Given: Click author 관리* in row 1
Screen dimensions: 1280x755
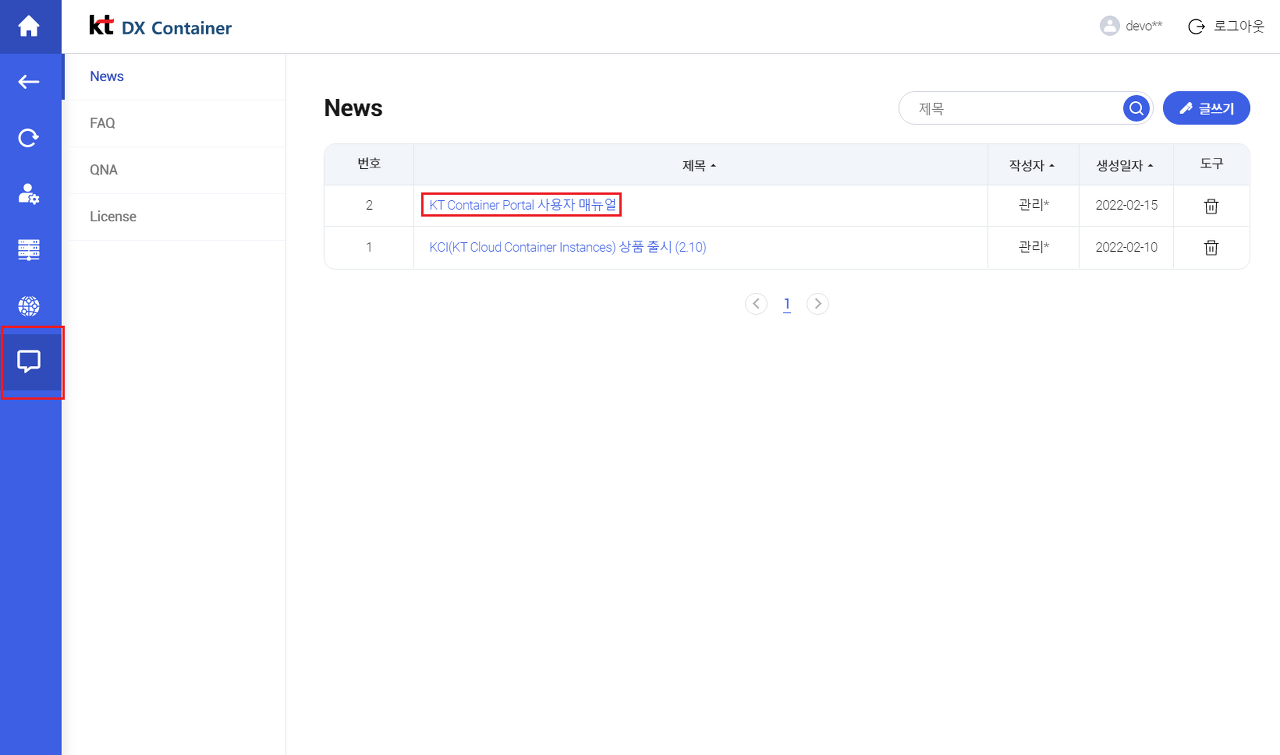Looking at the screenshot, I should (x=1033, y=247).
